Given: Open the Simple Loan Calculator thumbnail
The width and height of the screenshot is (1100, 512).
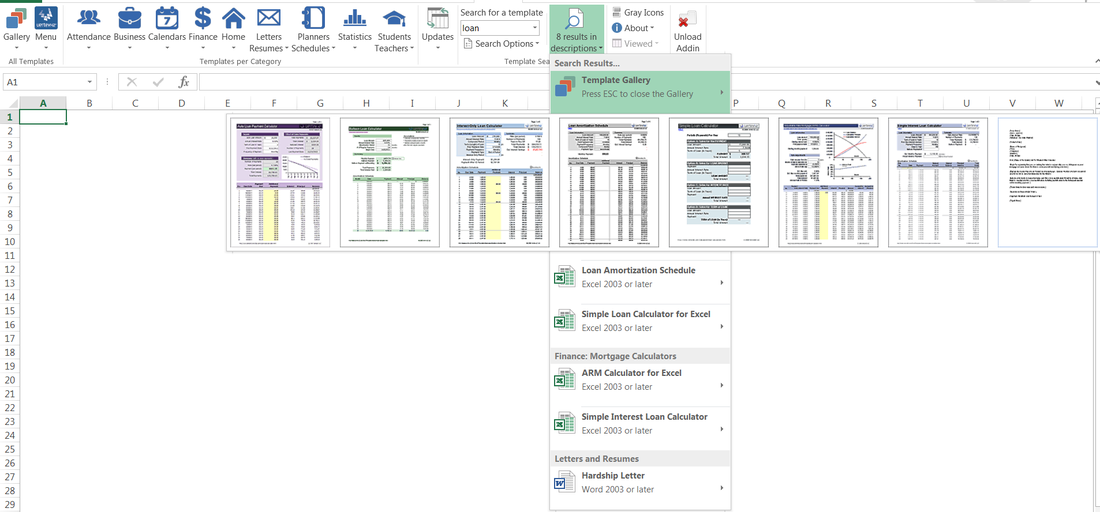Looking at the screenshot, I should 718,182.
